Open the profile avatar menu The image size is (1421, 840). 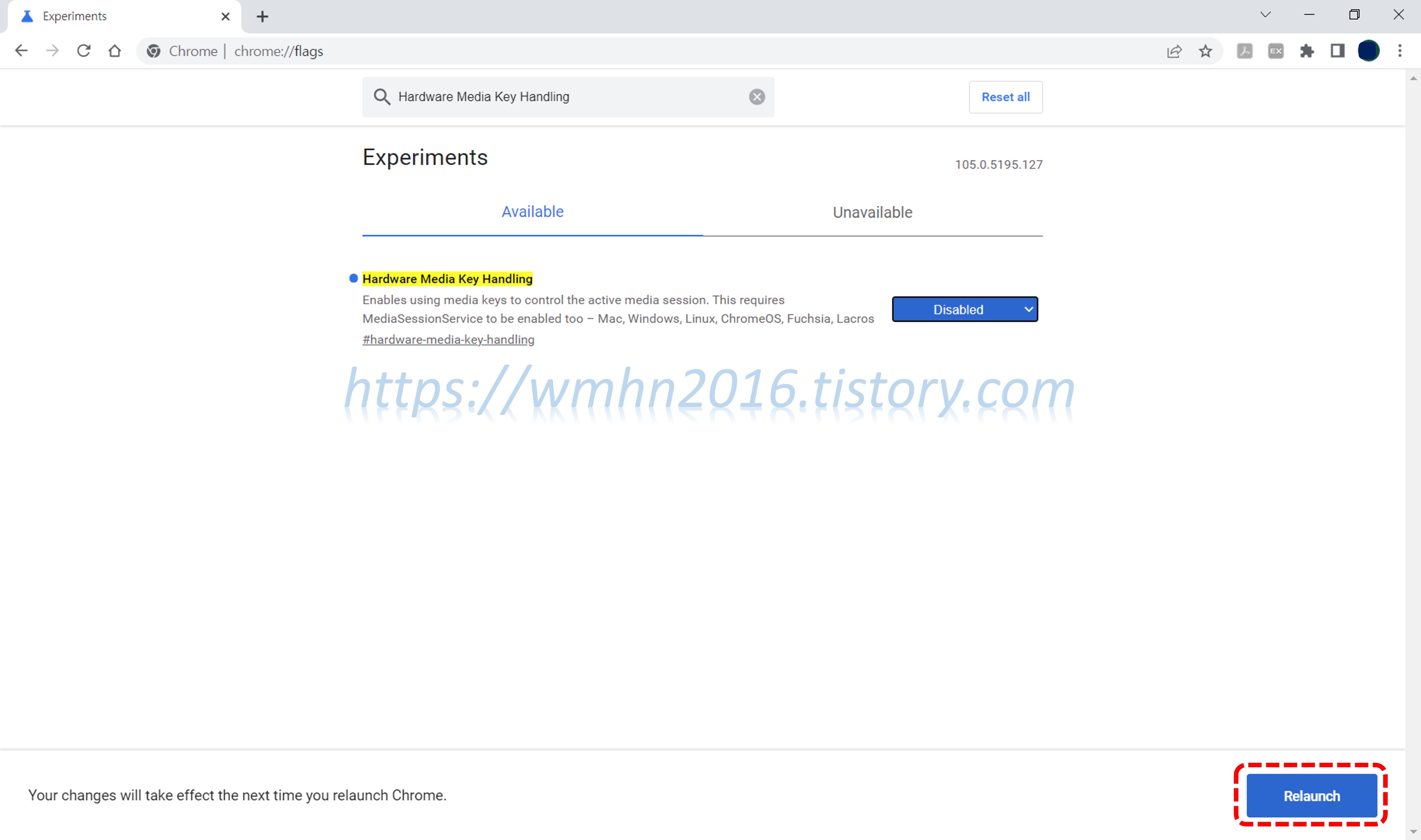[x=1368, y=51]
